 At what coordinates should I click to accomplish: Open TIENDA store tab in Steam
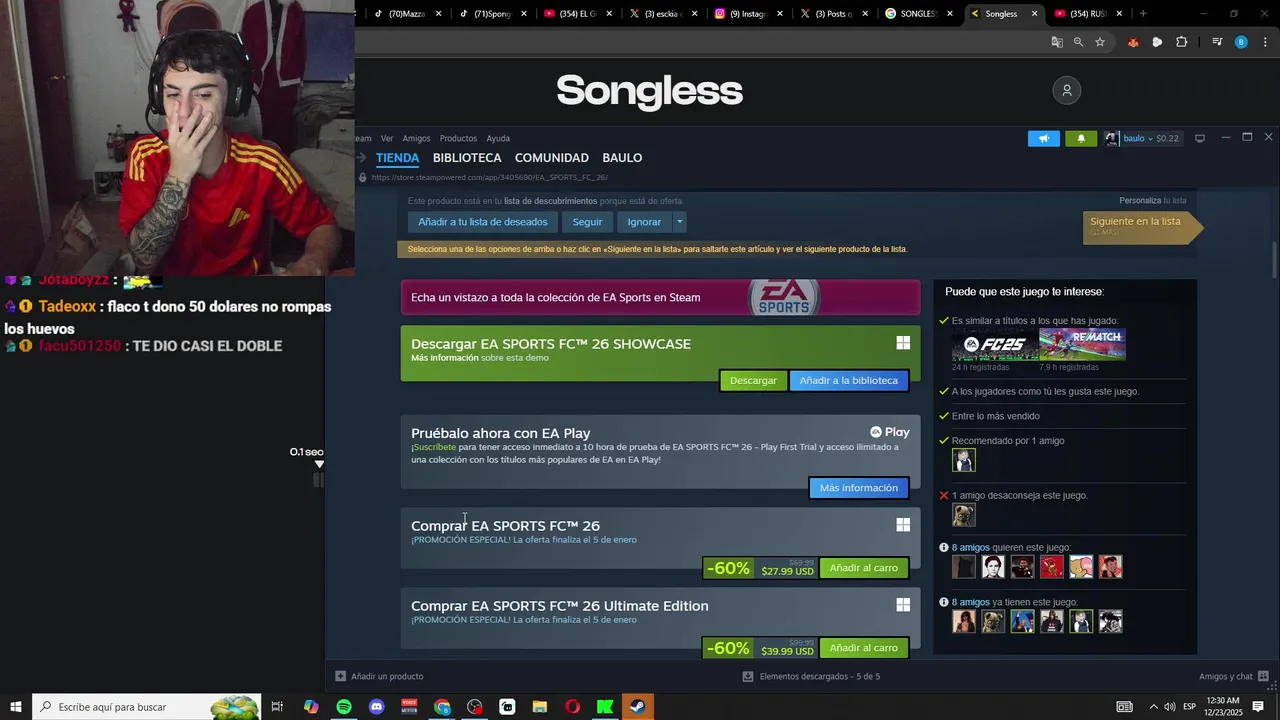tap(397, 158)
